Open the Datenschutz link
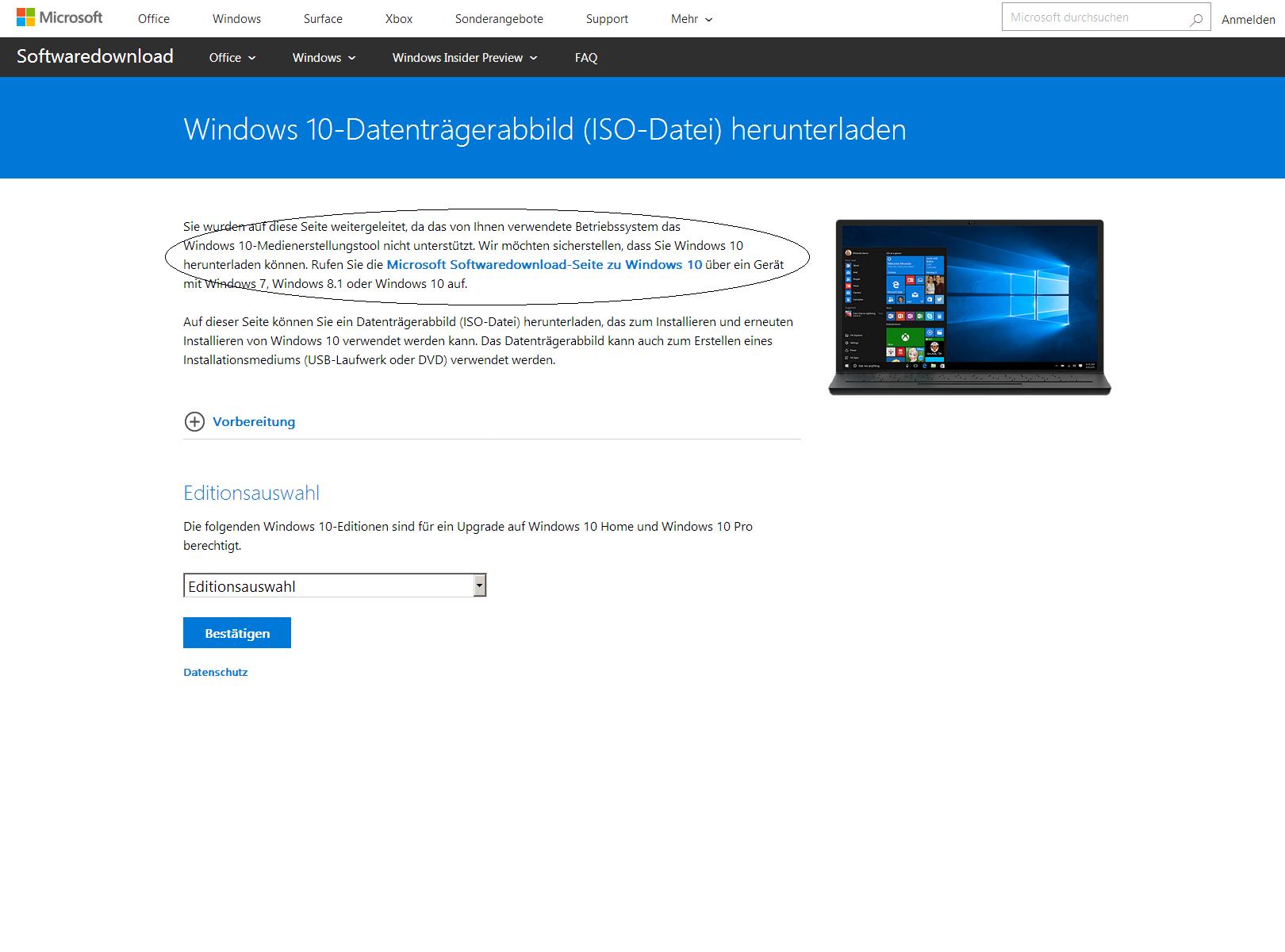Screen dimensions: 1285x952 [x=216, y=672]
